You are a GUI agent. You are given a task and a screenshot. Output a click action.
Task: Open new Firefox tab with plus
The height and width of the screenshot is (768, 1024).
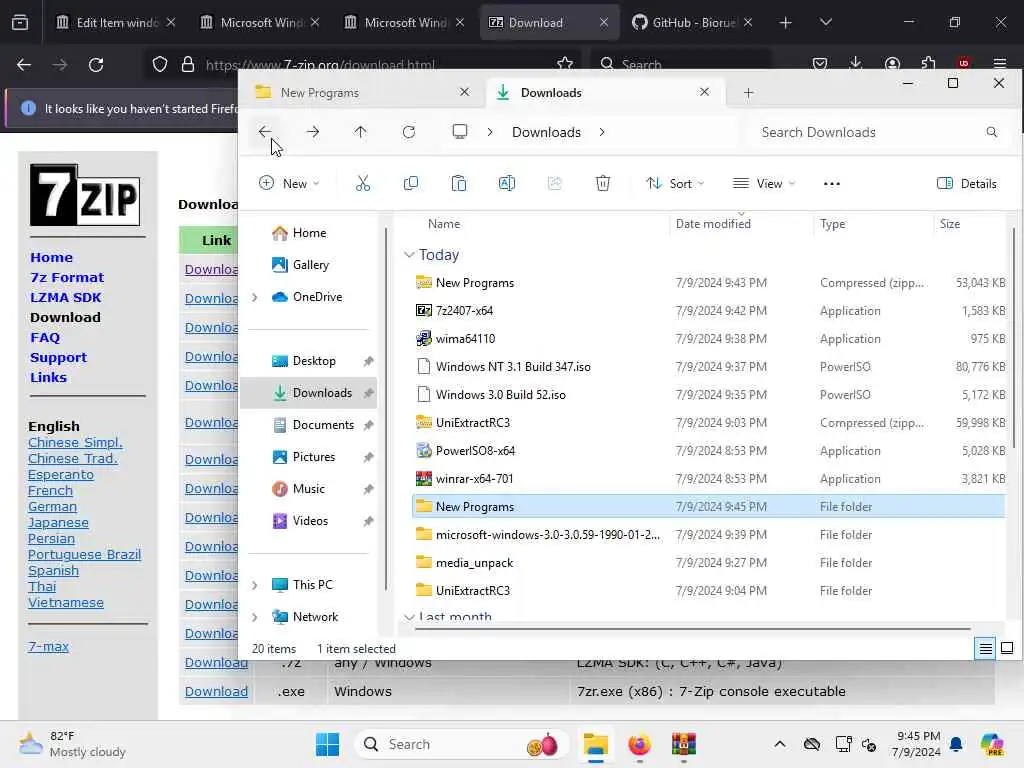786,22
